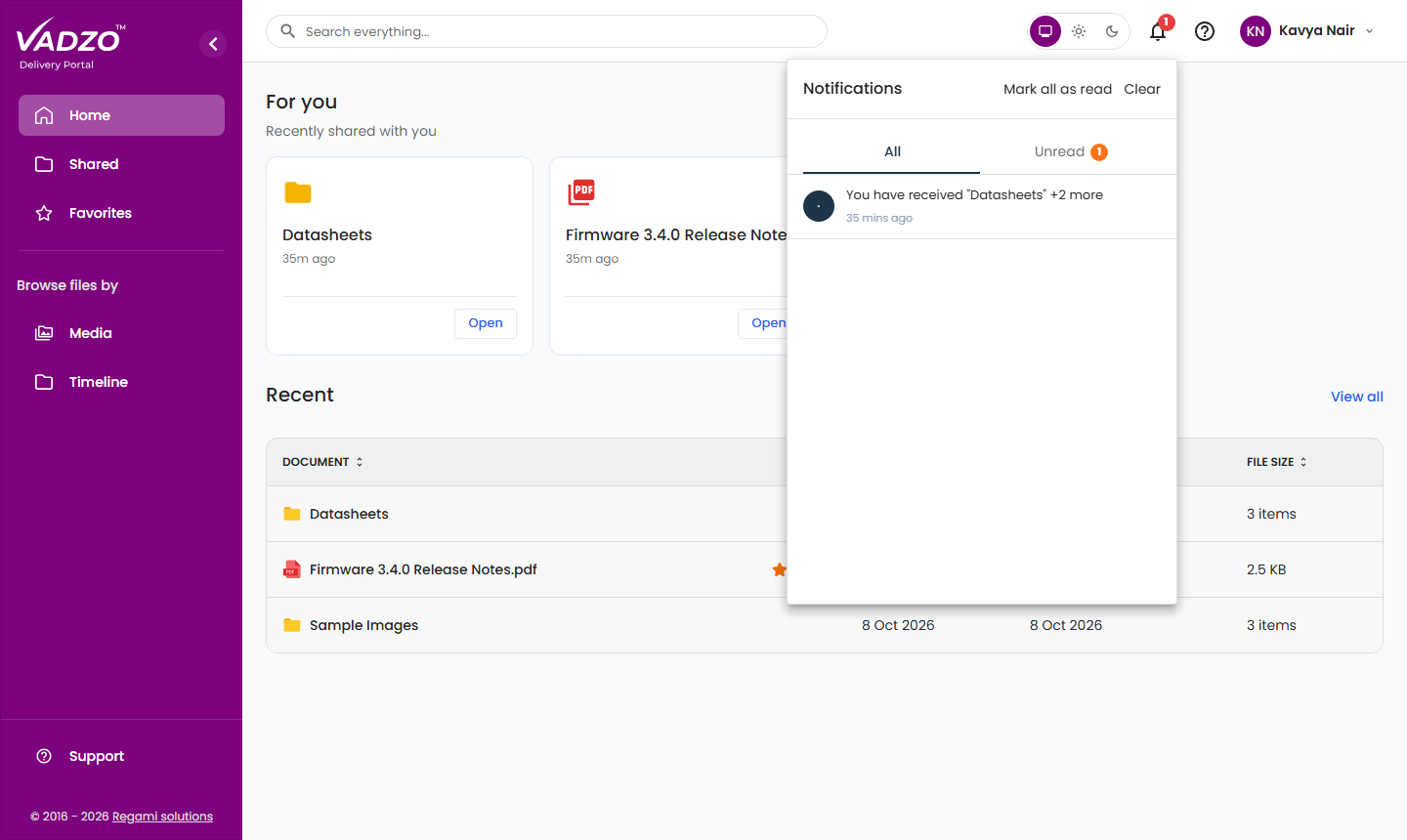
Task: Open the Datasheets received notification
Action: coord(982,206)
